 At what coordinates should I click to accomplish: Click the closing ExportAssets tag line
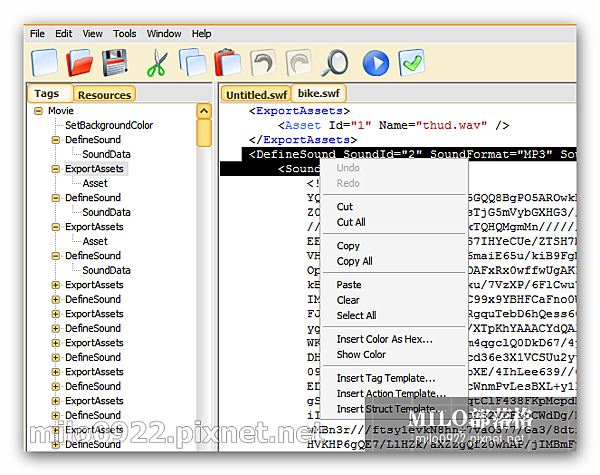click(303, 140)
